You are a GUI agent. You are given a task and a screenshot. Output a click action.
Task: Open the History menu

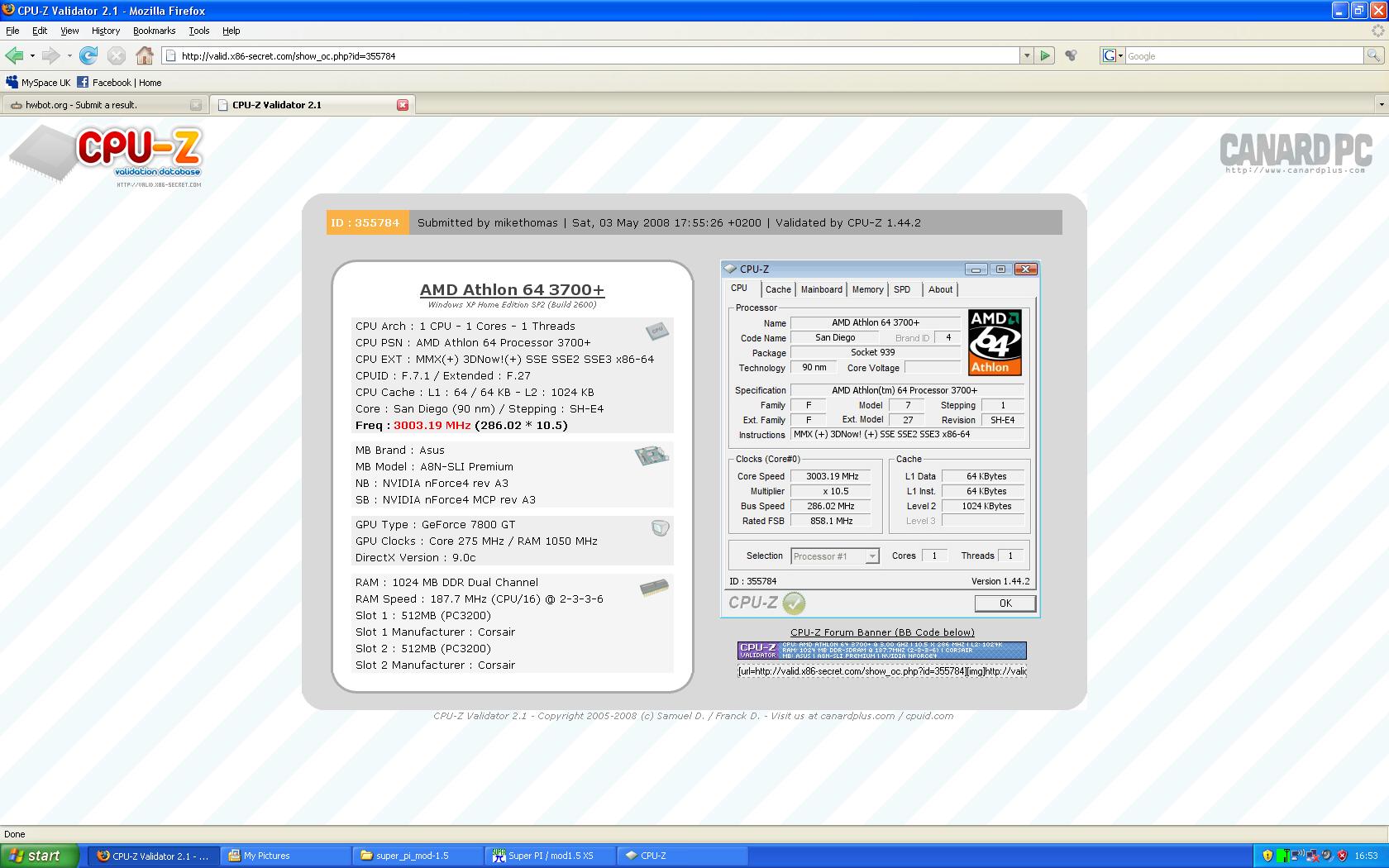click(106, 31)
